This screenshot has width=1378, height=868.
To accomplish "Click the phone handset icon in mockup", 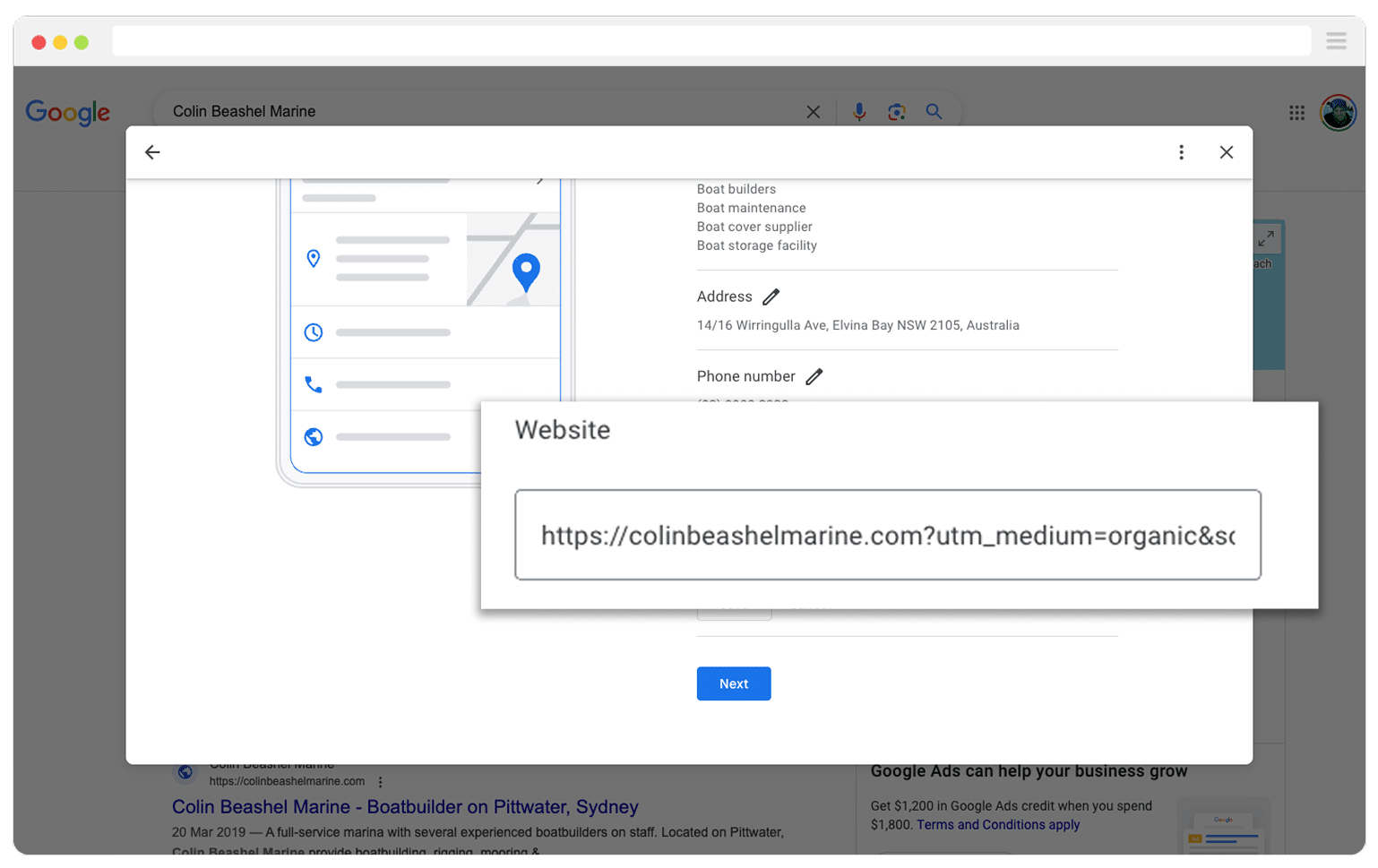I will (x=314, y=384).
